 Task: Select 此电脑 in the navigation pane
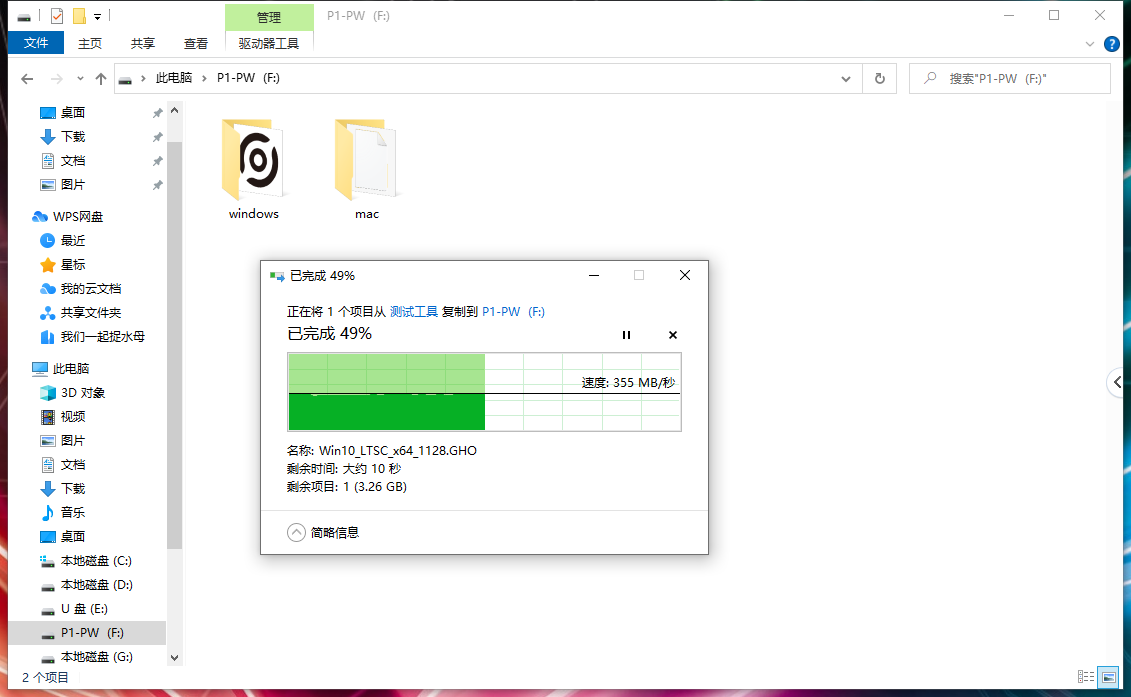coord(71,369)
